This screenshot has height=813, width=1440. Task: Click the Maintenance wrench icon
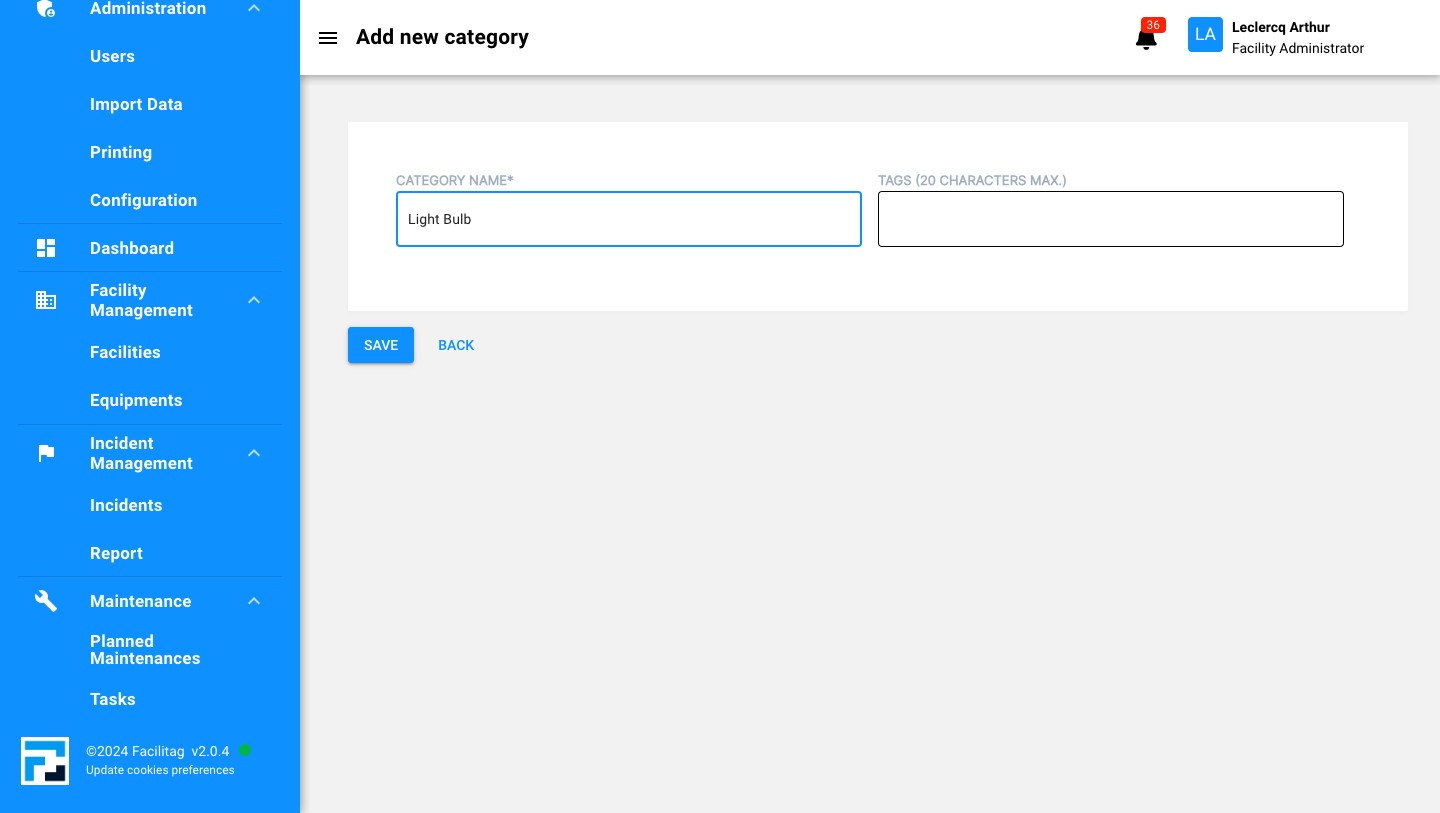tap(46, 601)
